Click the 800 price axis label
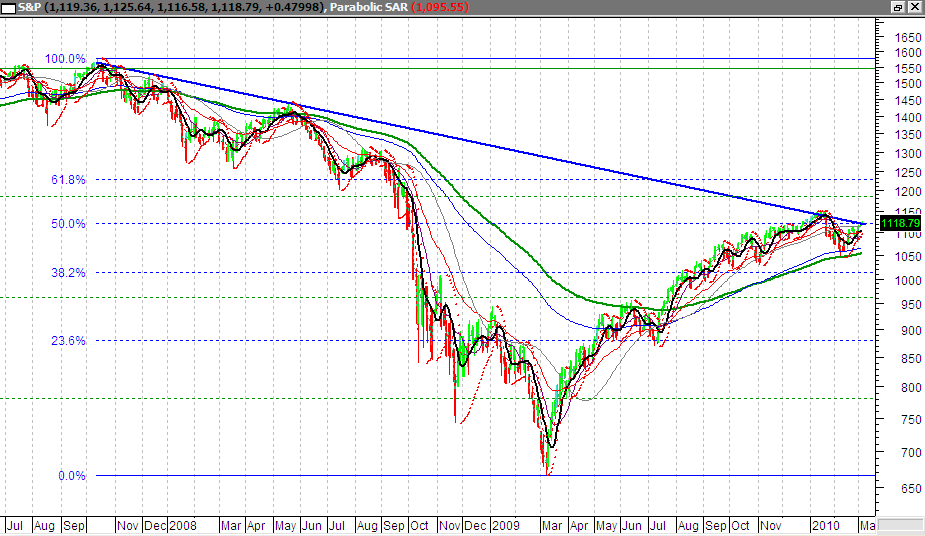This screenshot has height=536, width=925. pyautogui.click(x=911, y=387)
